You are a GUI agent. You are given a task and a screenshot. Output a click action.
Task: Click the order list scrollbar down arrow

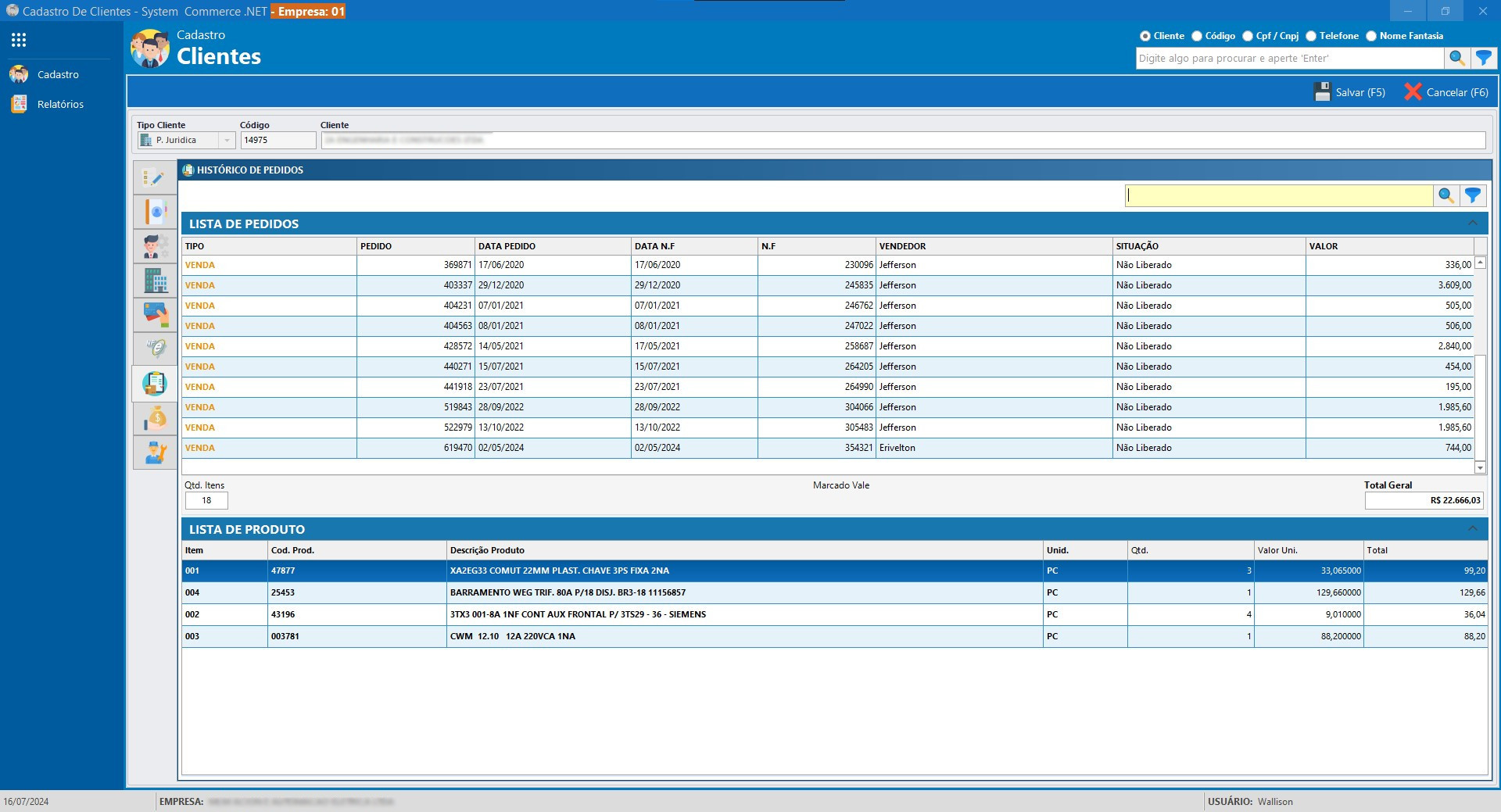1480,467
